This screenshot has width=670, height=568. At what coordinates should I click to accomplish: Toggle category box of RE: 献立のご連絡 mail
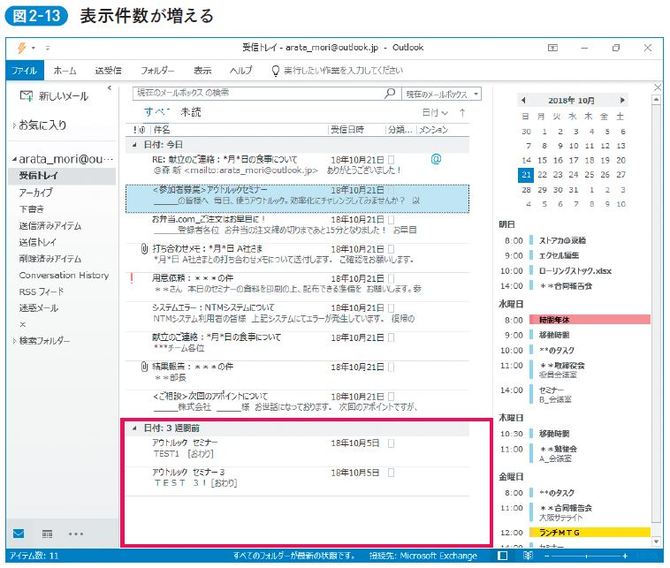tap(391, 160)
